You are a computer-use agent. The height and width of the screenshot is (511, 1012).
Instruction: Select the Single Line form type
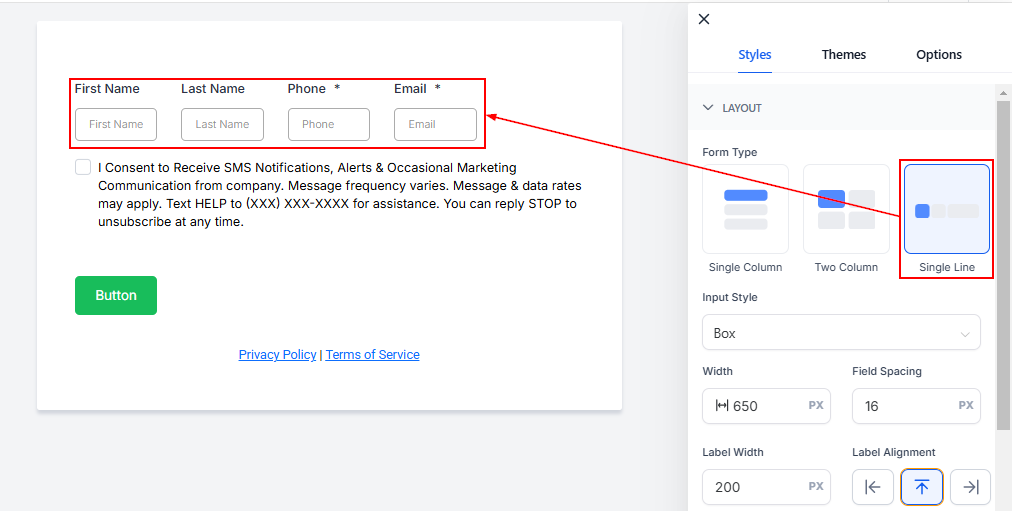click(946, 209)
